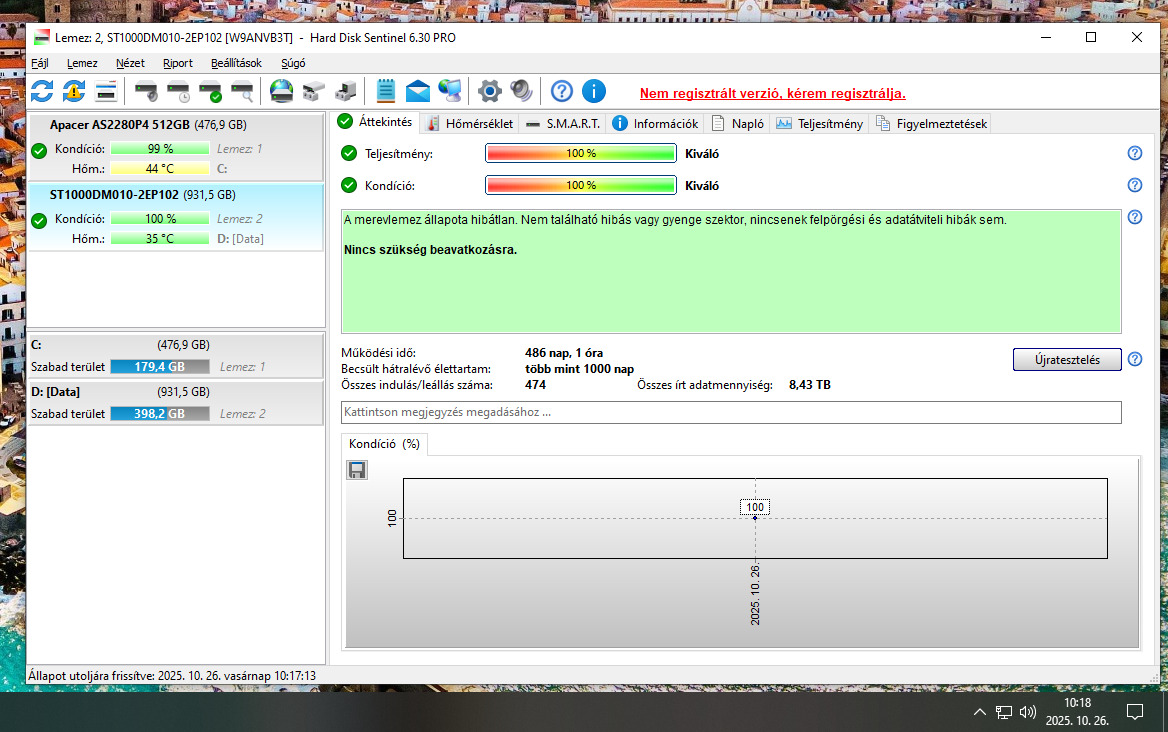This screenshot has height=732, width=1168.
Task: Click help icon beside the Teljesítmény bar
Action: tap(1134, 153)
